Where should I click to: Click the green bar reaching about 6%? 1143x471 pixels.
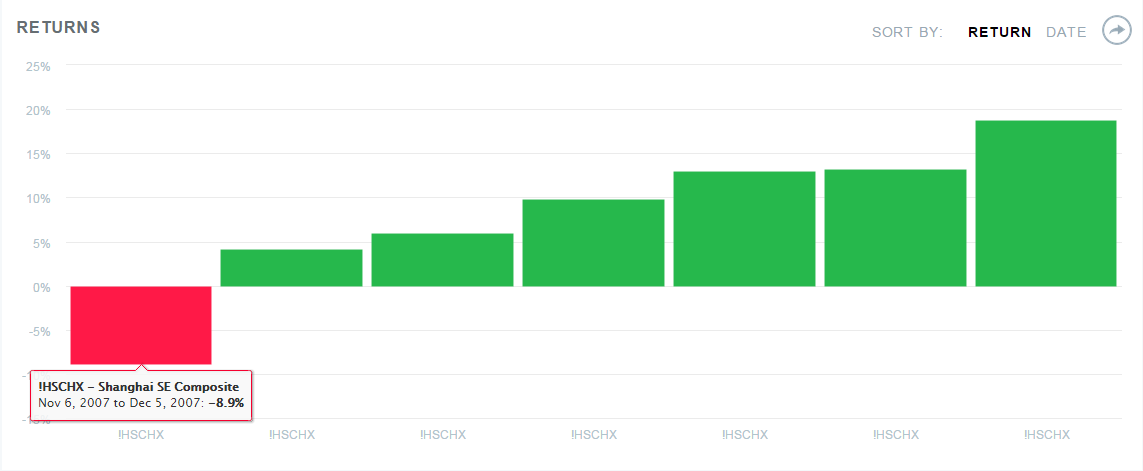tap(442, 260)
